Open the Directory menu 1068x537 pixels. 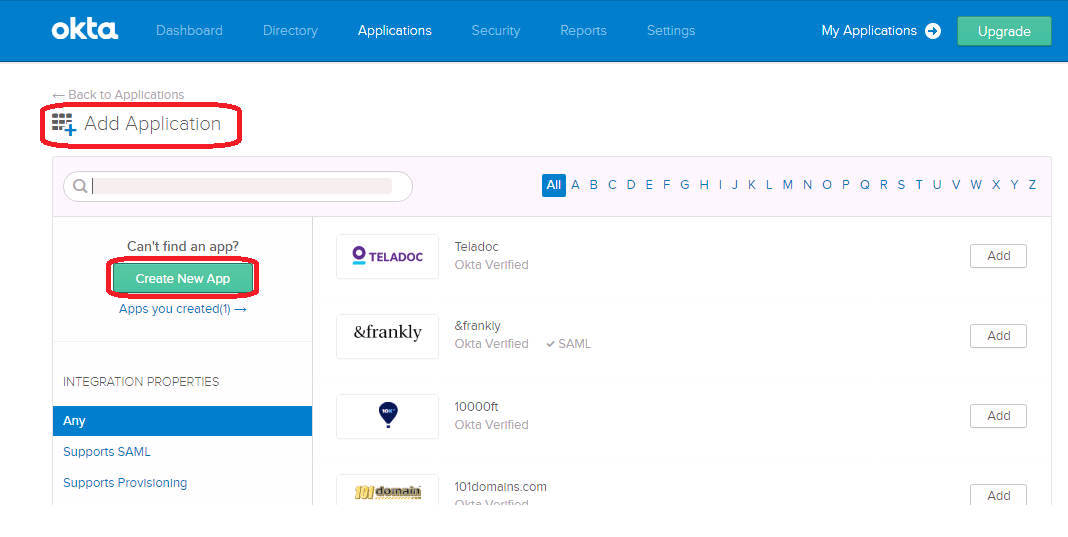290,31
